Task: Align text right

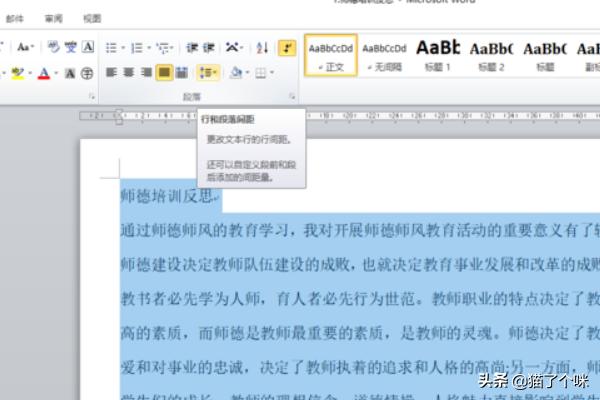Action: pos(146,72)
